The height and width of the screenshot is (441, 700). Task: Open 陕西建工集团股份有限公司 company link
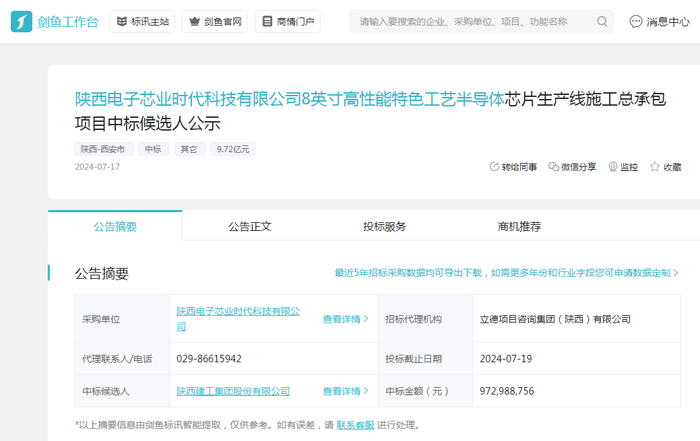(x=233, y=391)
